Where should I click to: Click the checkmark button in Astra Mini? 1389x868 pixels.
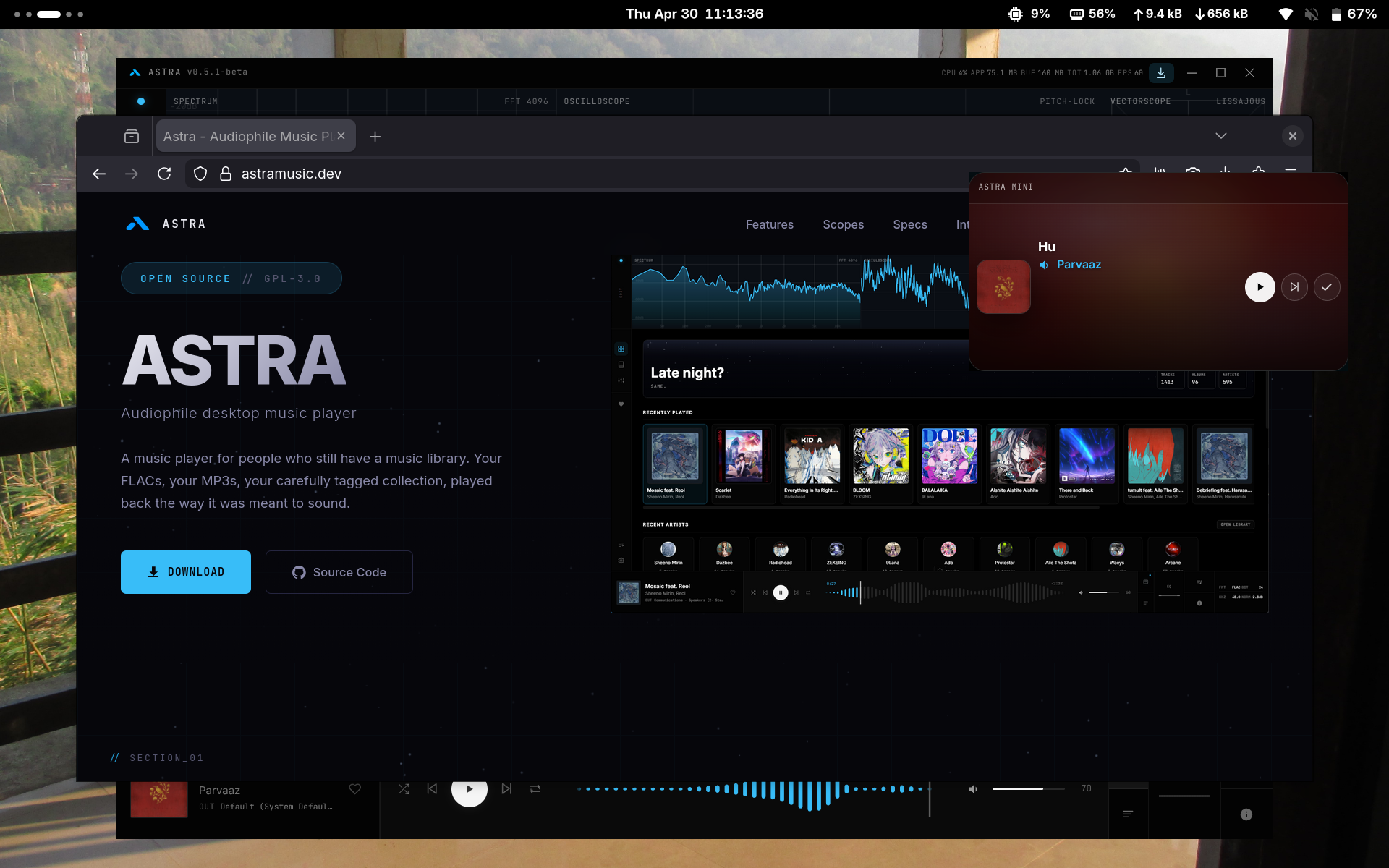1327,287
